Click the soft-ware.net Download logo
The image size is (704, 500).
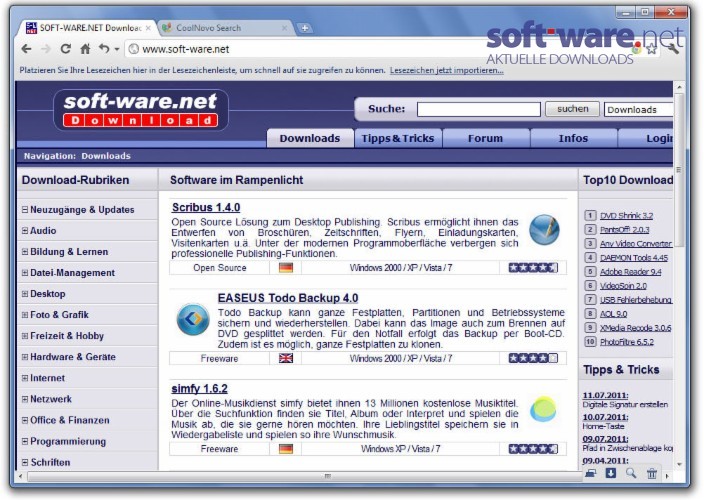click(141, 110)
